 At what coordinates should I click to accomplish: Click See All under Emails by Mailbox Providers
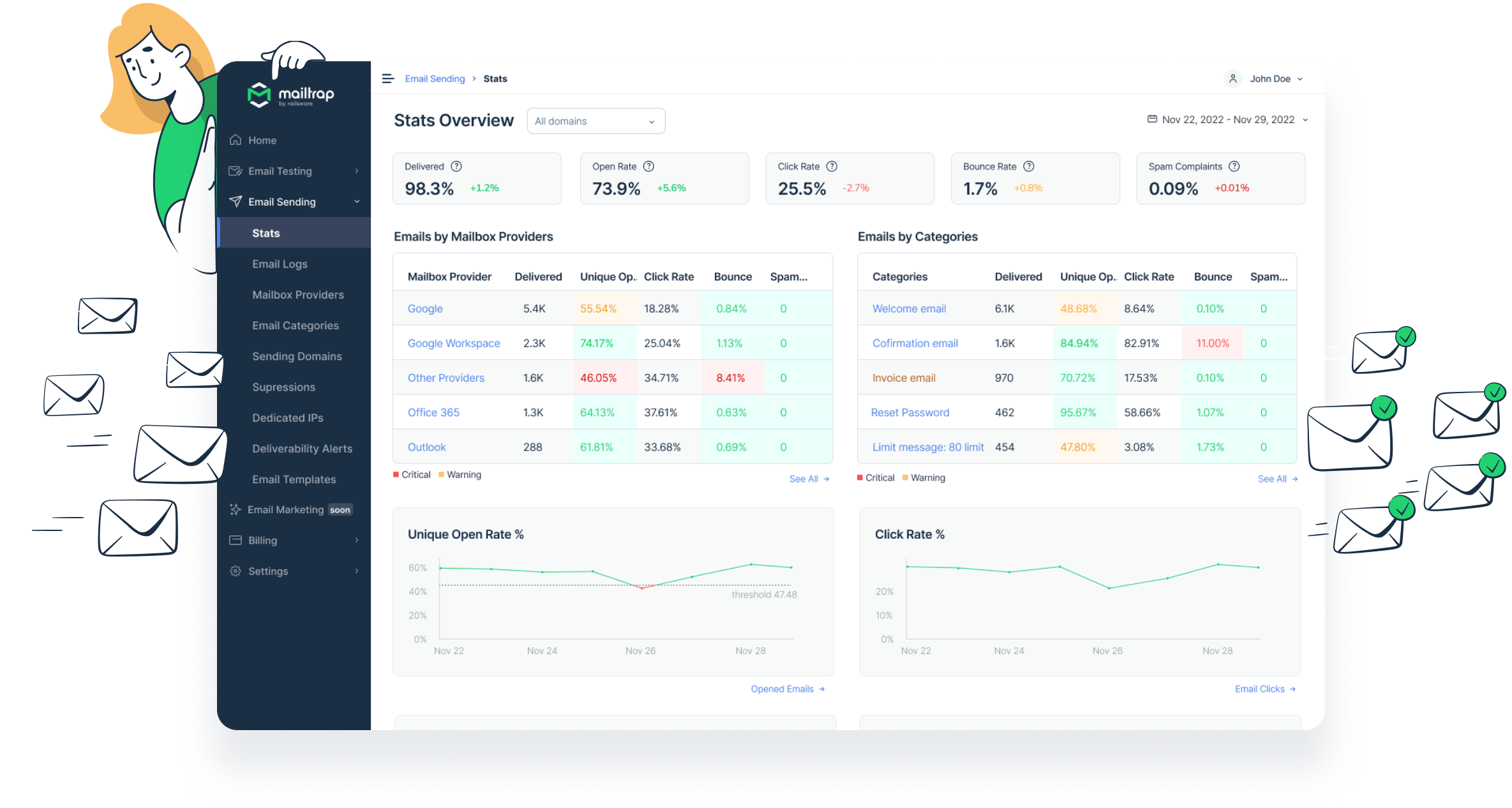[x=805, y=478]
